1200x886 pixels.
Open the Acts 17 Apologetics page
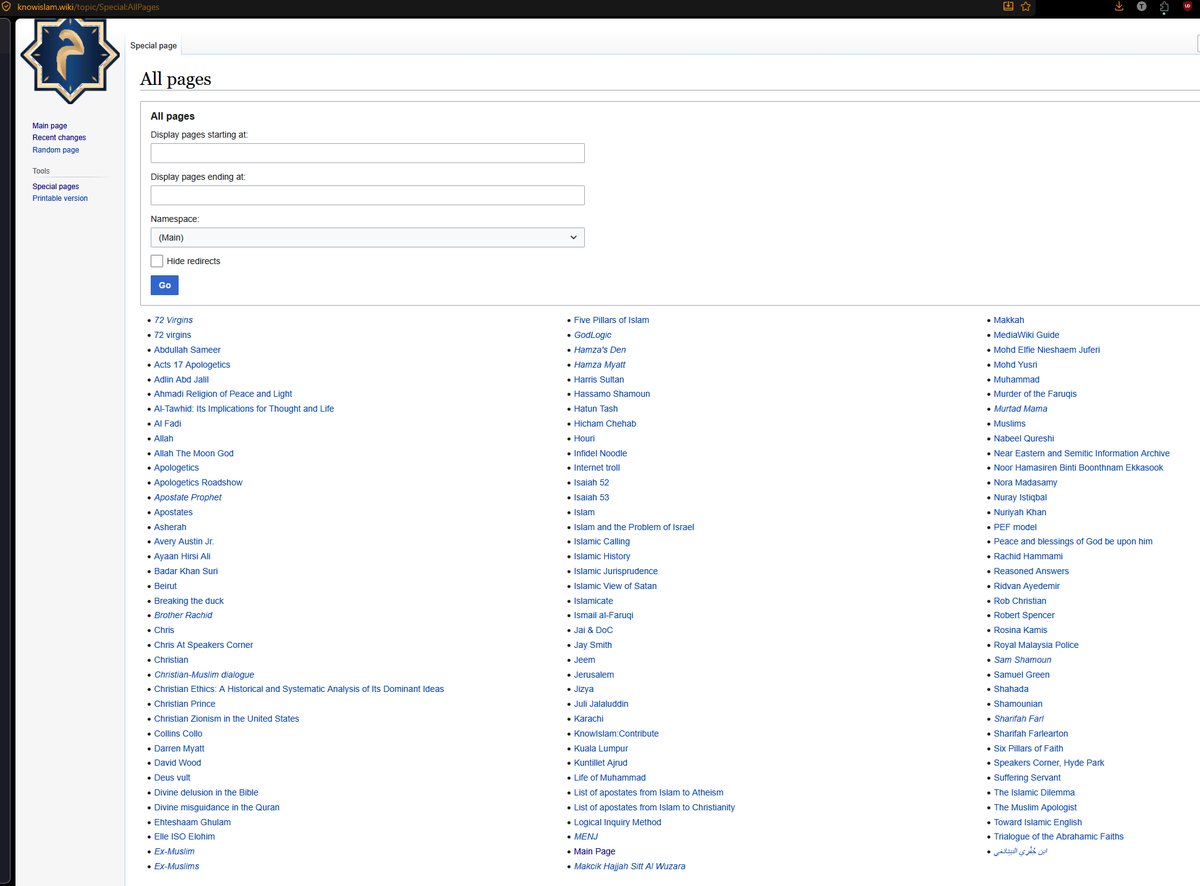point(192,365)
